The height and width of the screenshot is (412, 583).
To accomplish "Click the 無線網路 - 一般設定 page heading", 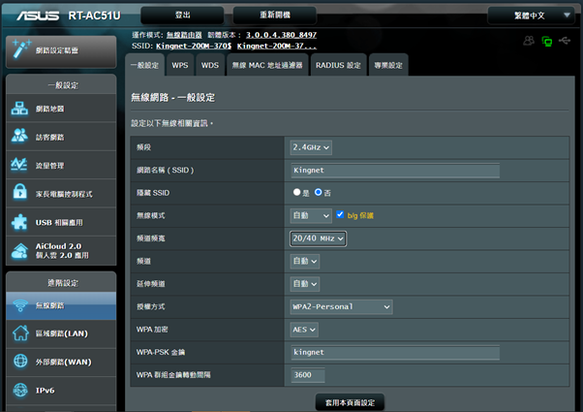I will point(173,98).
